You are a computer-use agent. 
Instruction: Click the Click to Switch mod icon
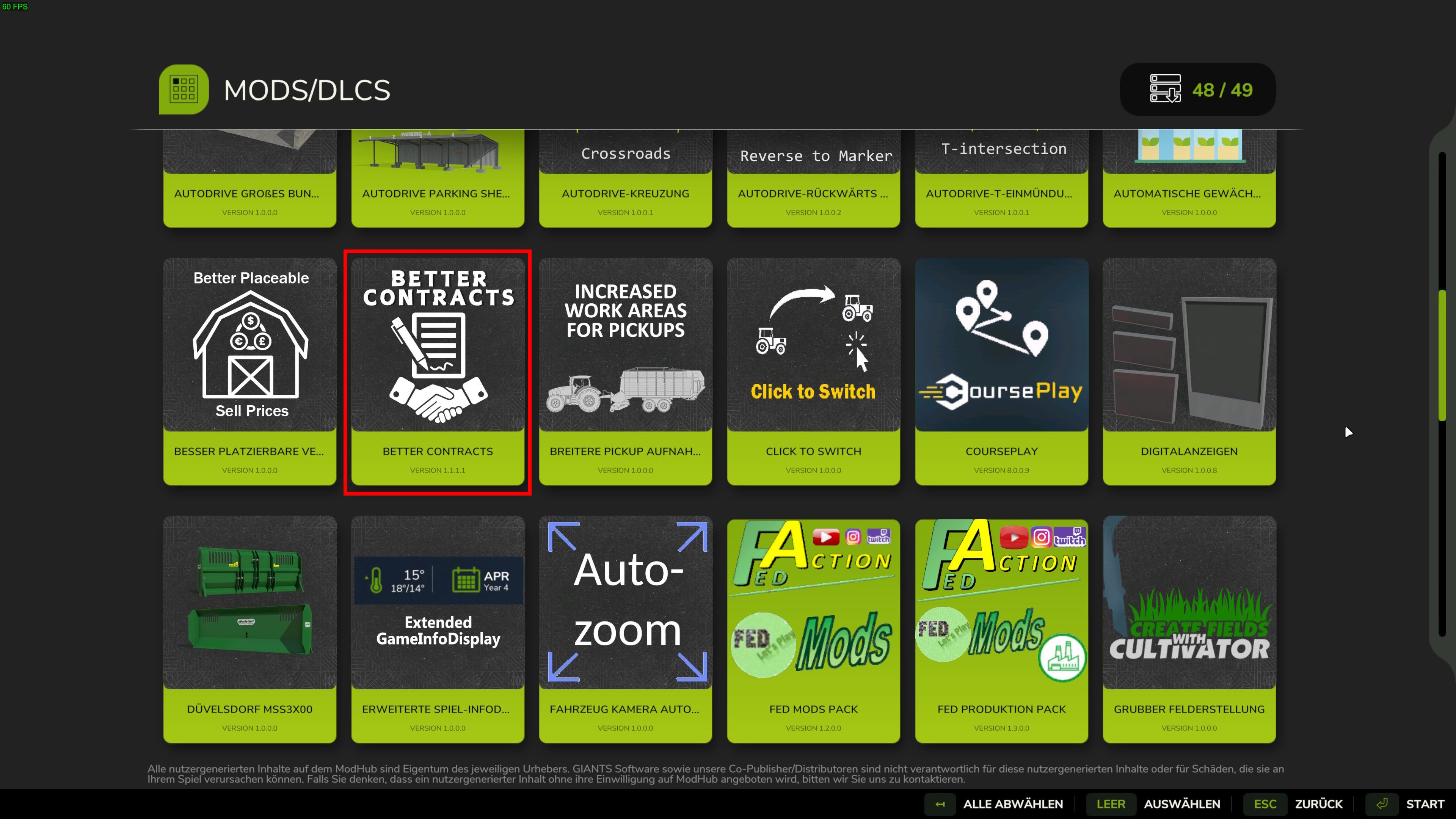813,345
